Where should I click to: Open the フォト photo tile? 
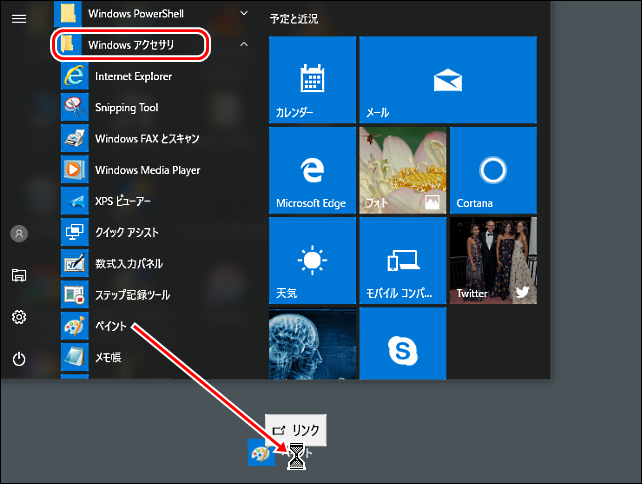pyautogui.click(x=403, y=170)
